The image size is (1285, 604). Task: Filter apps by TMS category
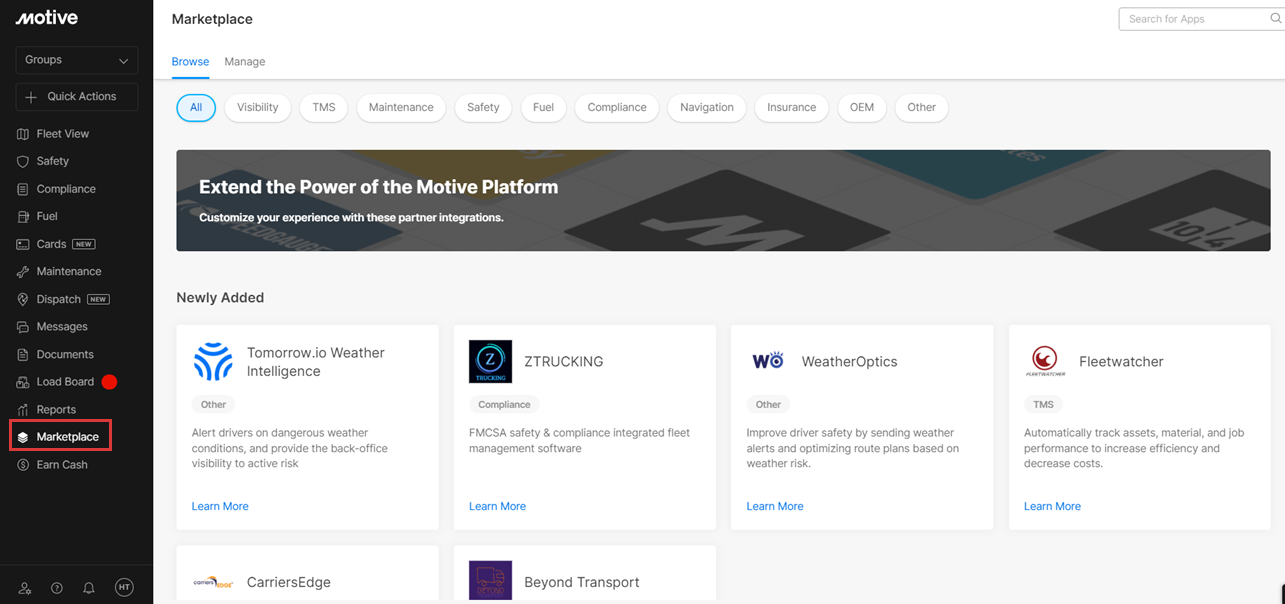pyautogui.click(x=324, y=108)
